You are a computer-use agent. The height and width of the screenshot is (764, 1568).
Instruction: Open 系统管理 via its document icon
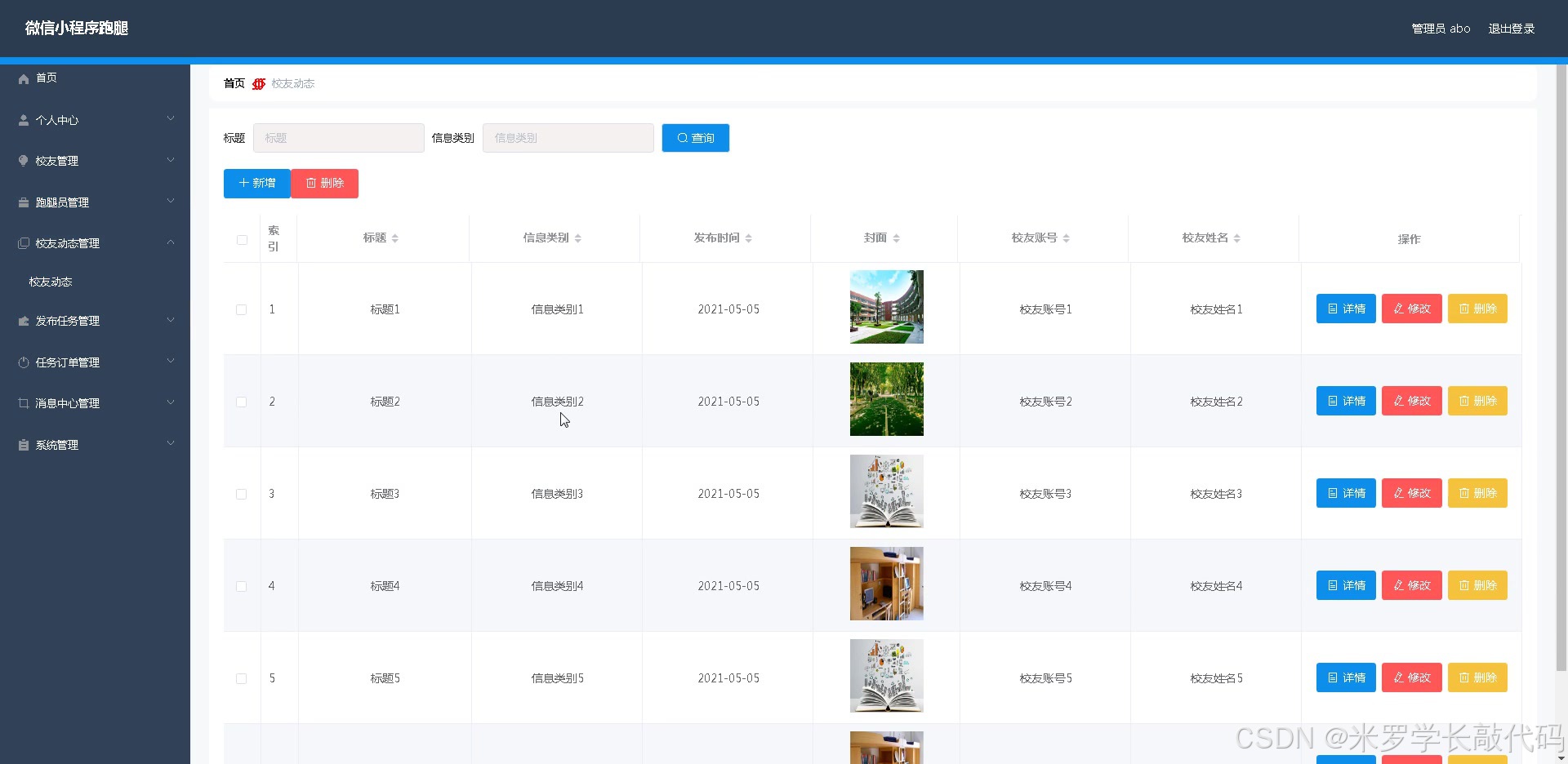click(23, 445)
